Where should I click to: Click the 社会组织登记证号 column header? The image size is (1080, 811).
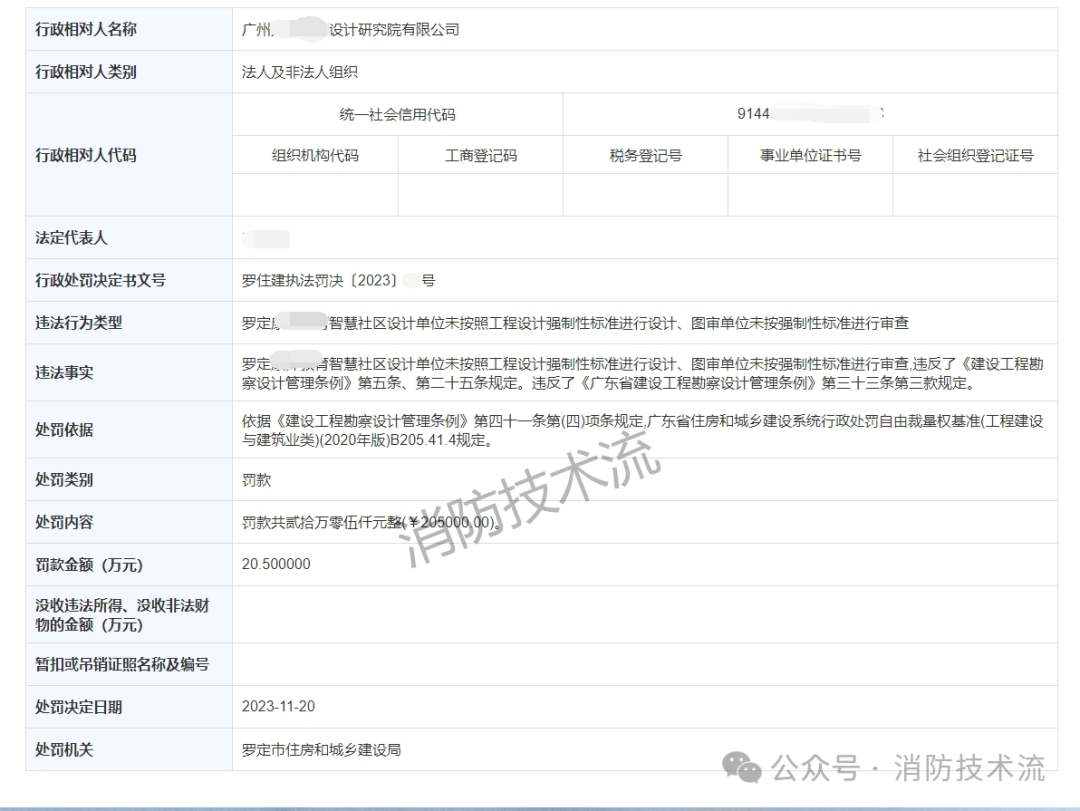975,156
